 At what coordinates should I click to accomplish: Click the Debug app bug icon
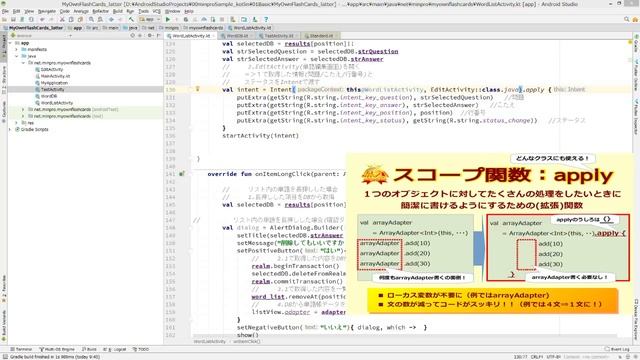(186, 19)
